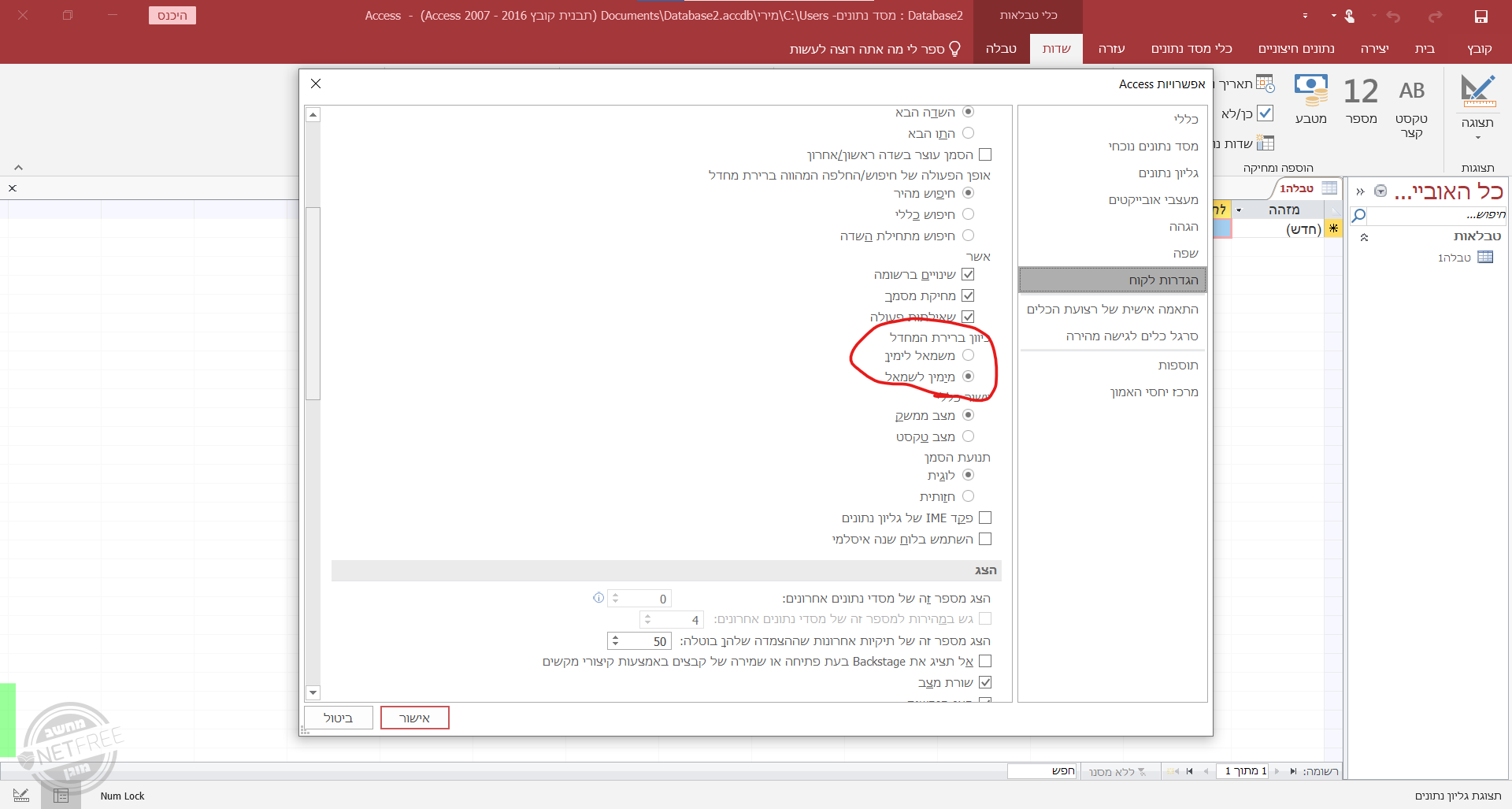The width and height of the screenshot is (1512, 809).
Task: Open the File (קובץ) ribbon tab
Action: pyautogui.click(x=1480, y=49)
